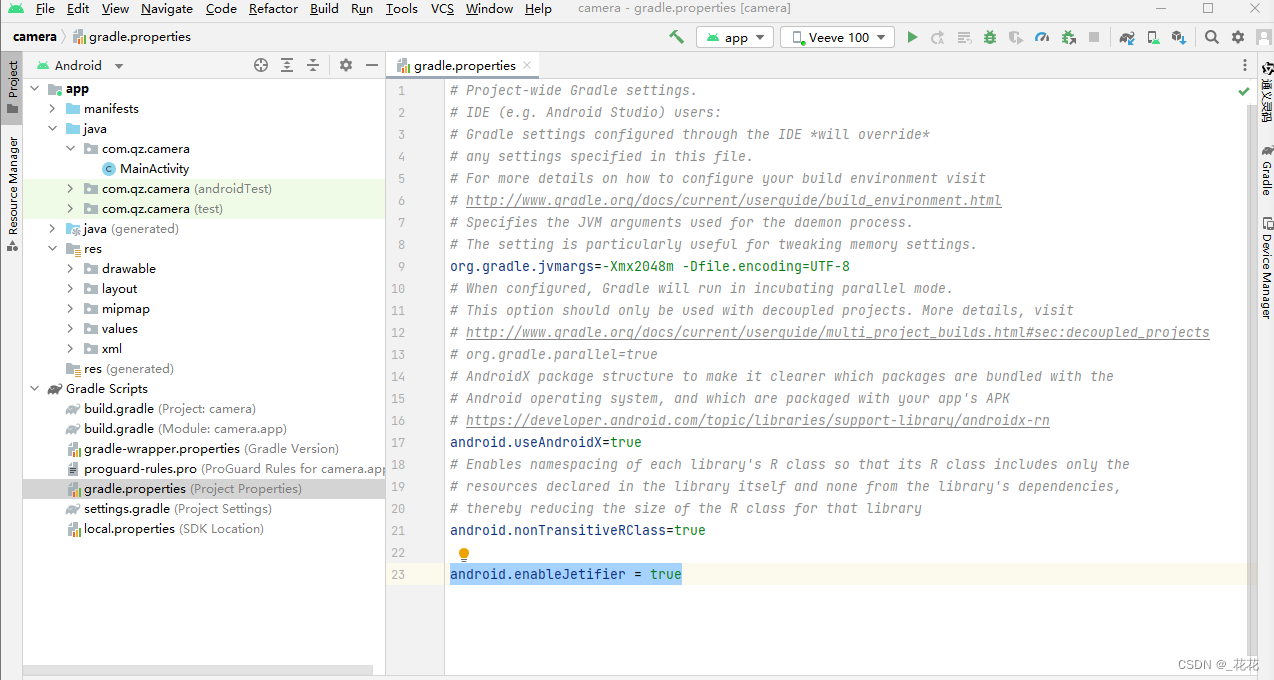This screenshot has width=1274, height=680.
Task: Start debugging with the green bug icon
Action: coord(990,37)
